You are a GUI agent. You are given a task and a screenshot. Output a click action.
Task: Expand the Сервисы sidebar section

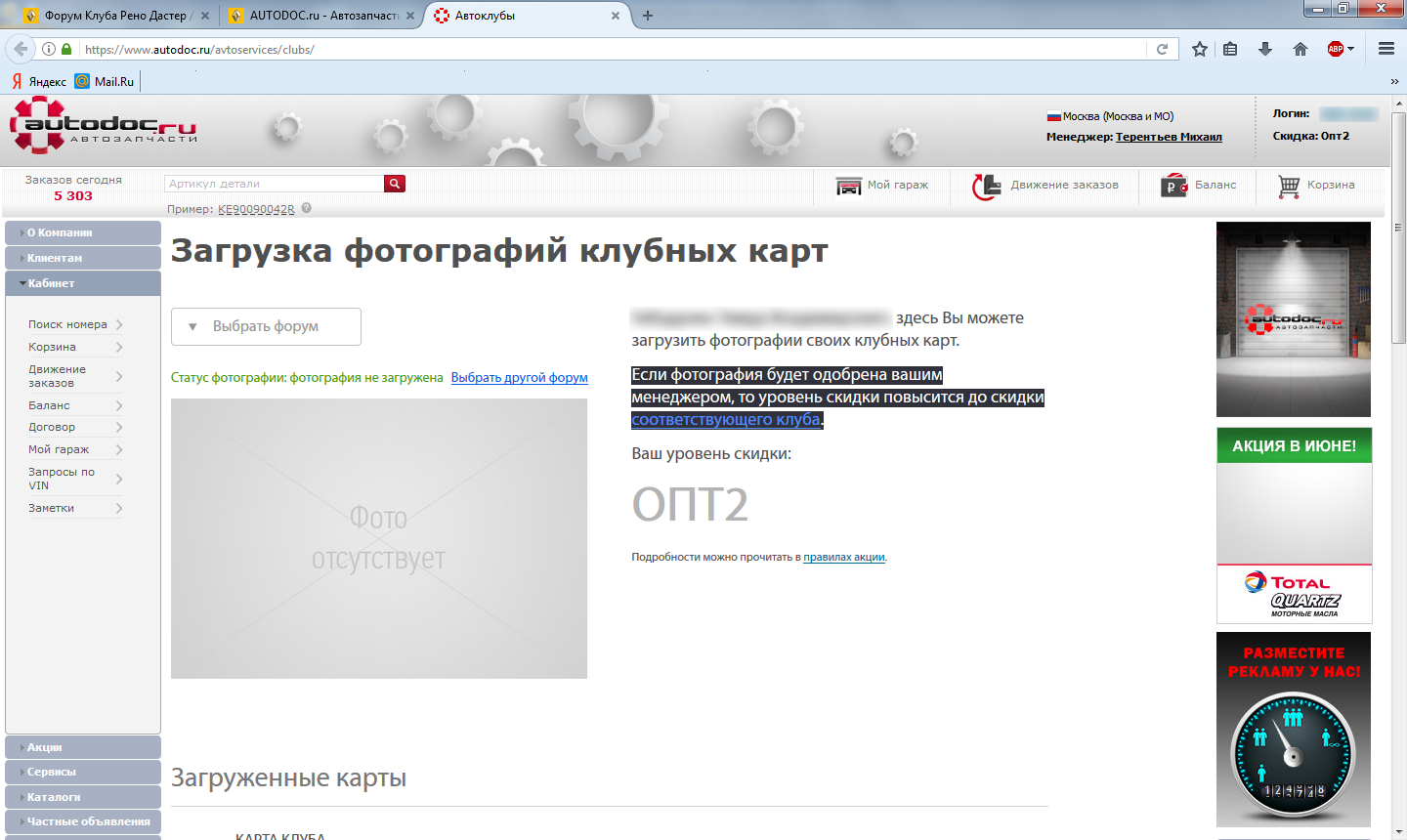tap(83, 772)
